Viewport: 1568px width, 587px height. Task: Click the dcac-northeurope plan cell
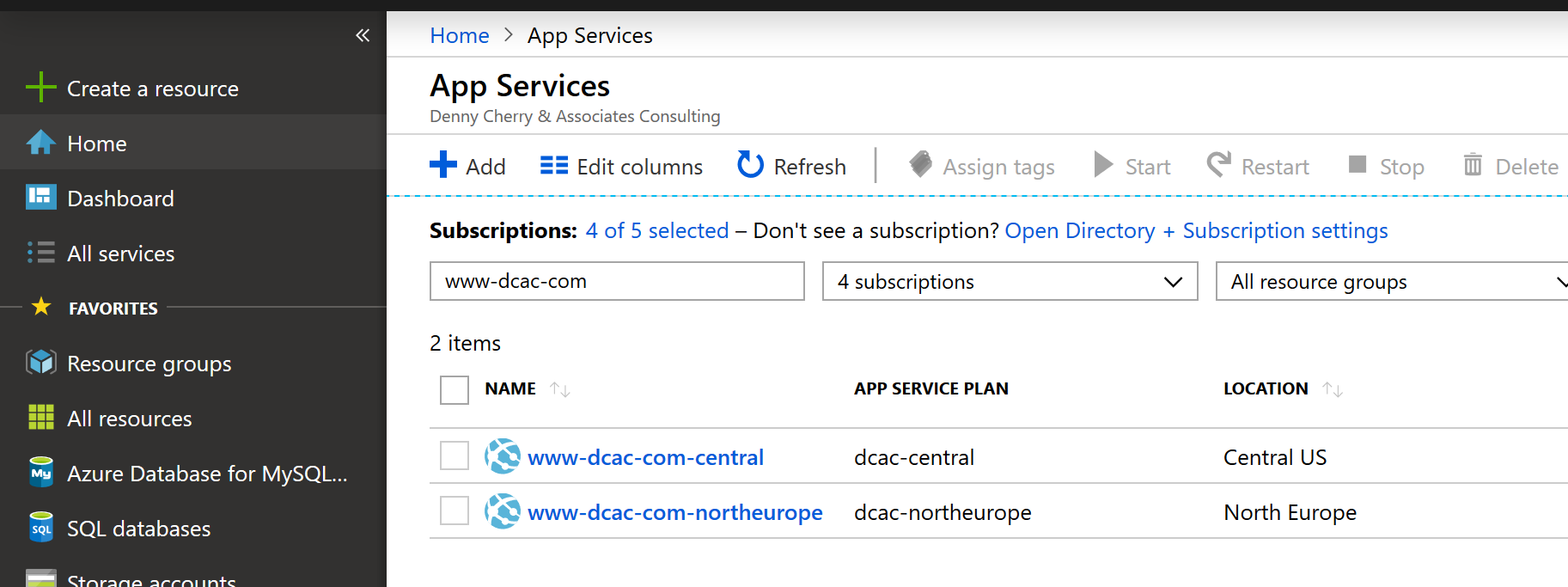click(943, 512)
